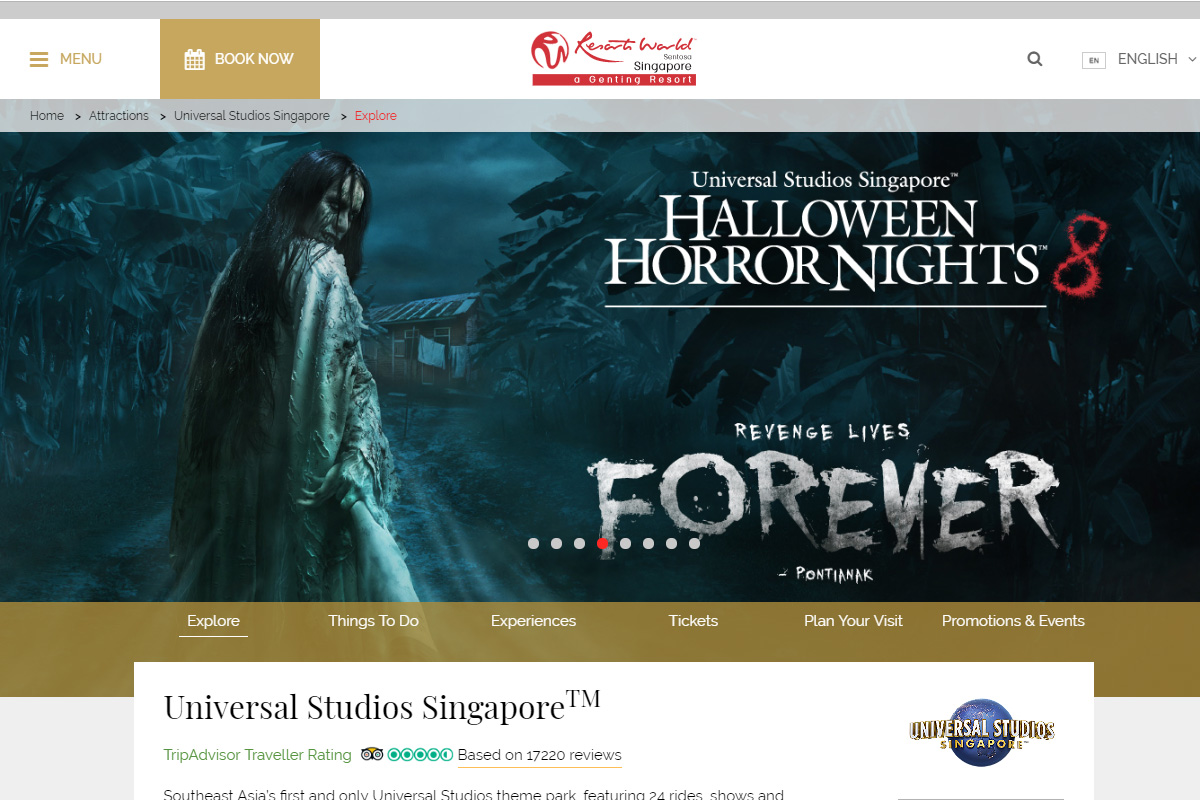Switch to the Tickets tab
Viewport: 1200px width, 800px height.
point(693,621)
